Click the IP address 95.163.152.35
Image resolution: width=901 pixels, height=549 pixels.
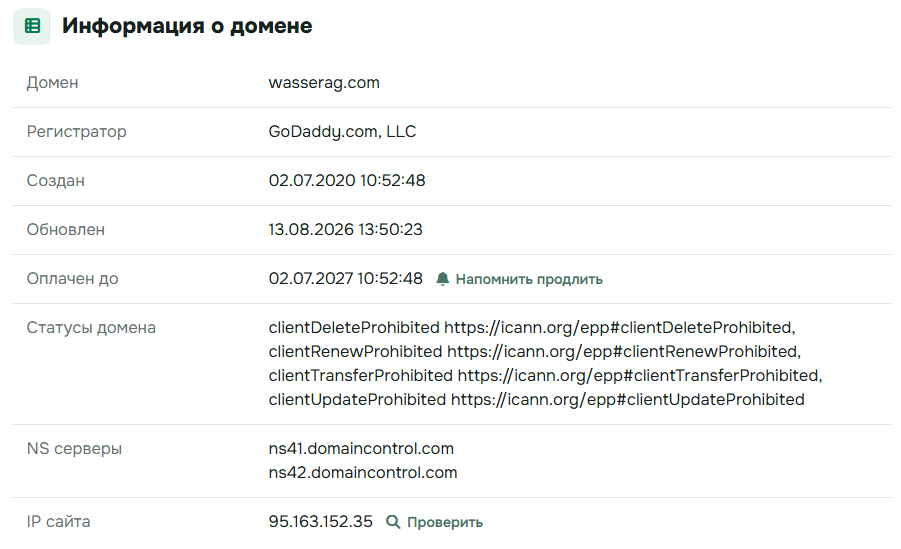click(321, 521)
